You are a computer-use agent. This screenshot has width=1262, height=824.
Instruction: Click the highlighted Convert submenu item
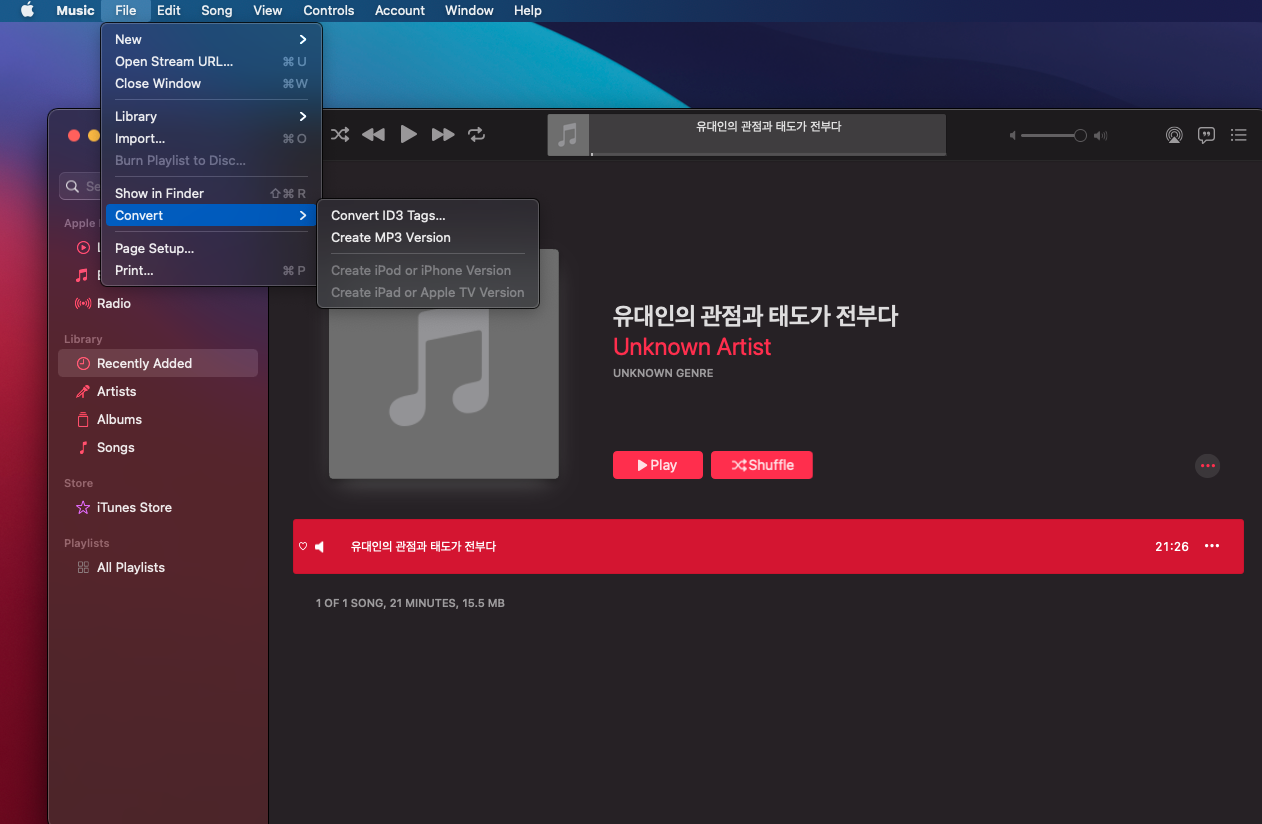point(211,215)
